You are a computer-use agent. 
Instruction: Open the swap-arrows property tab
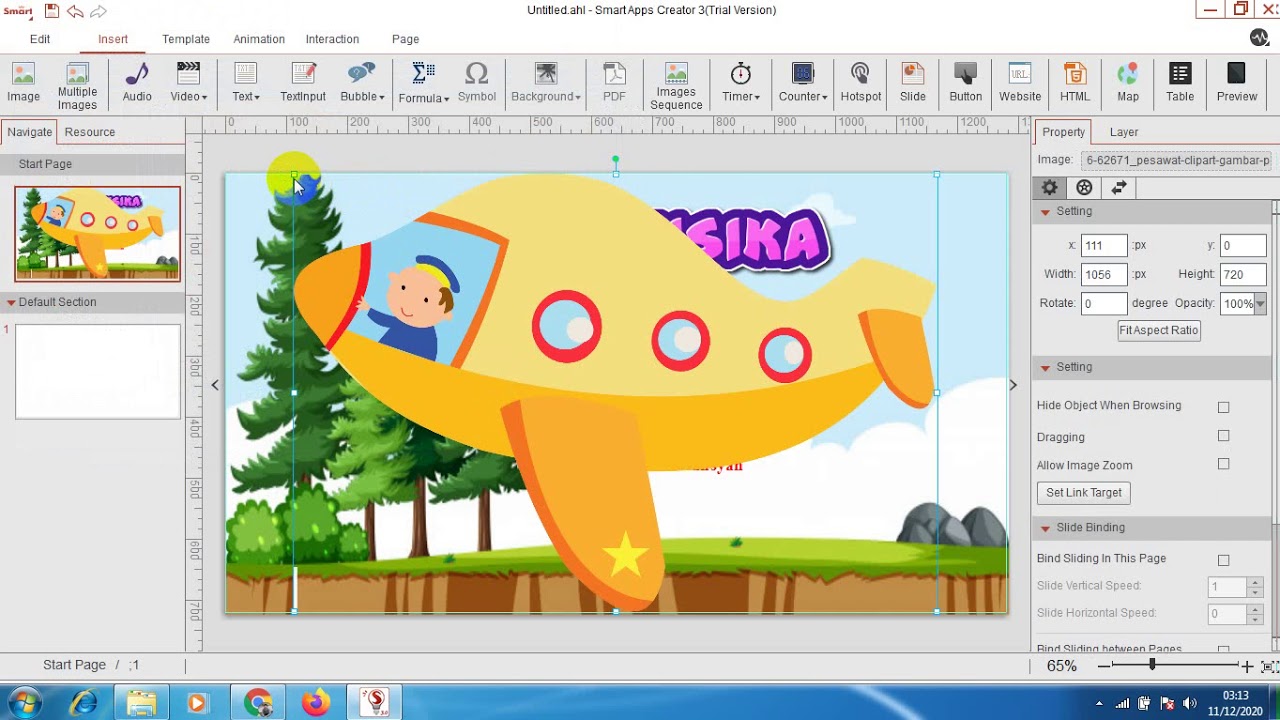pos(1119,187)
